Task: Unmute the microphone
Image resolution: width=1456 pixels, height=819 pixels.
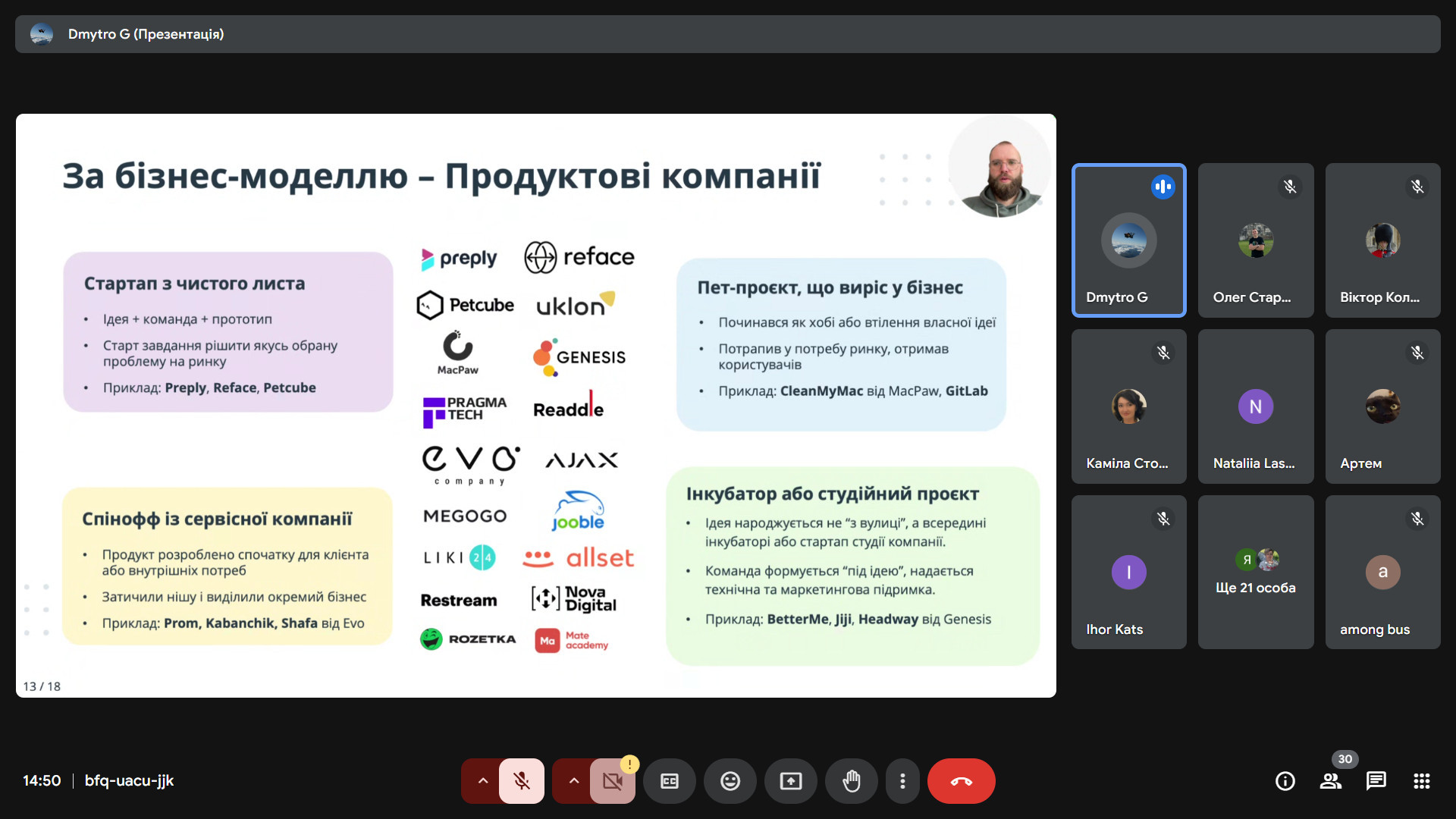Action: click(521, 781)
